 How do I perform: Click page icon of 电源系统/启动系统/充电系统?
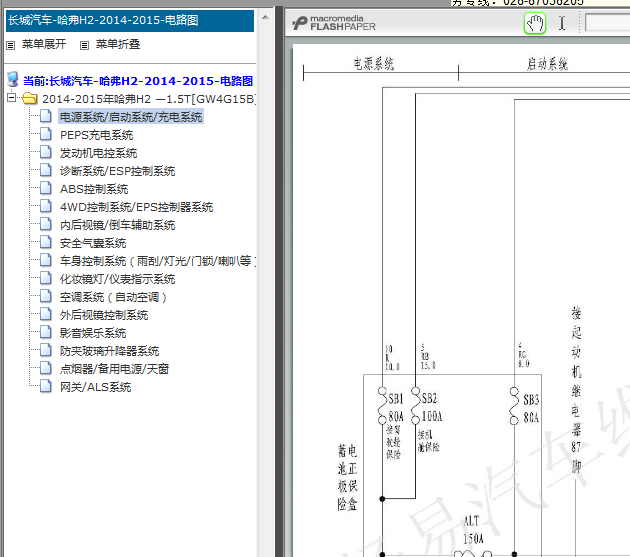(46, 116)
